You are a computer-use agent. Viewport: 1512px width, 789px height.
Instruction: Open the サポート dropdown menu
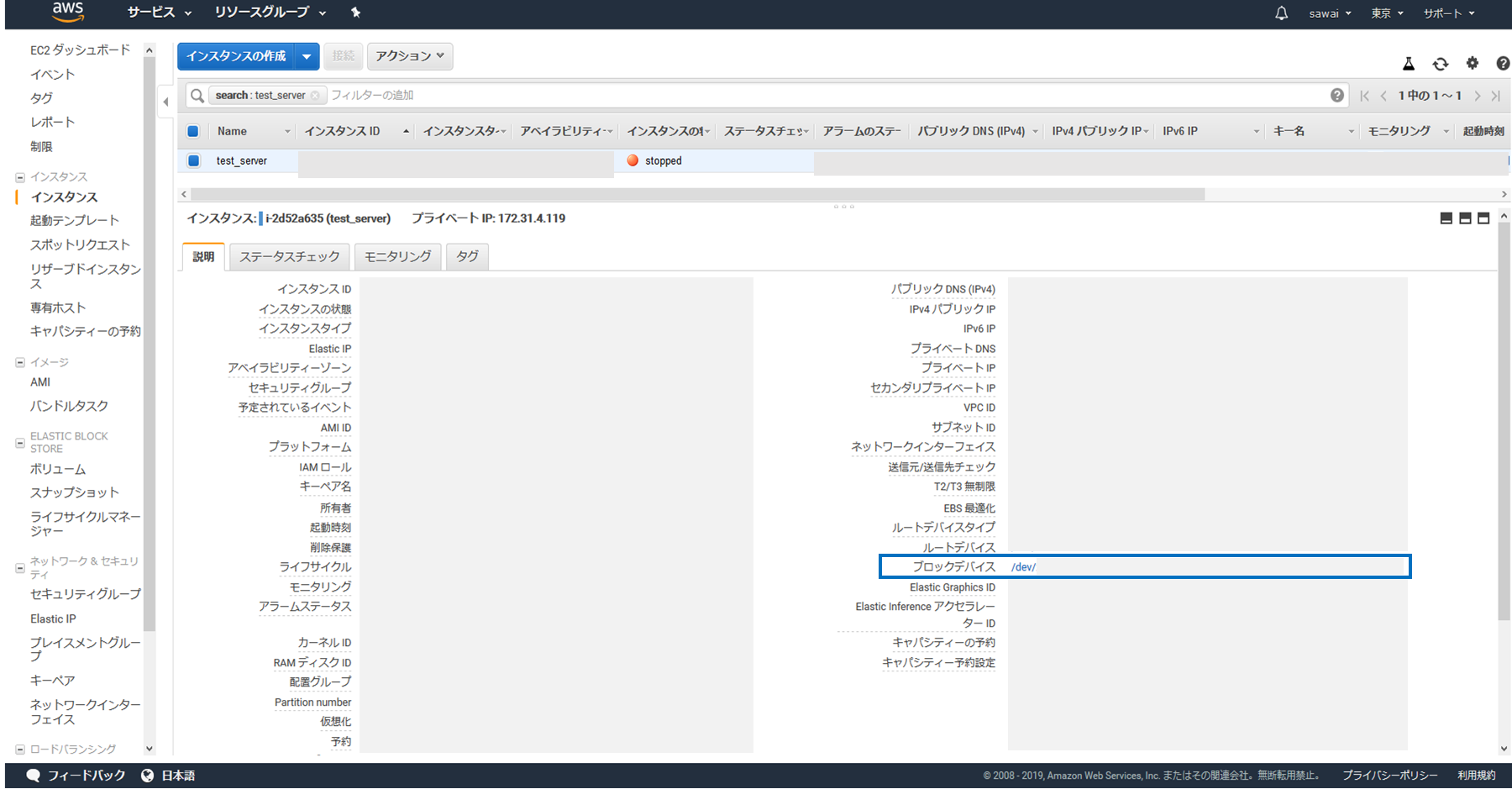click(x=1449, y=13)
